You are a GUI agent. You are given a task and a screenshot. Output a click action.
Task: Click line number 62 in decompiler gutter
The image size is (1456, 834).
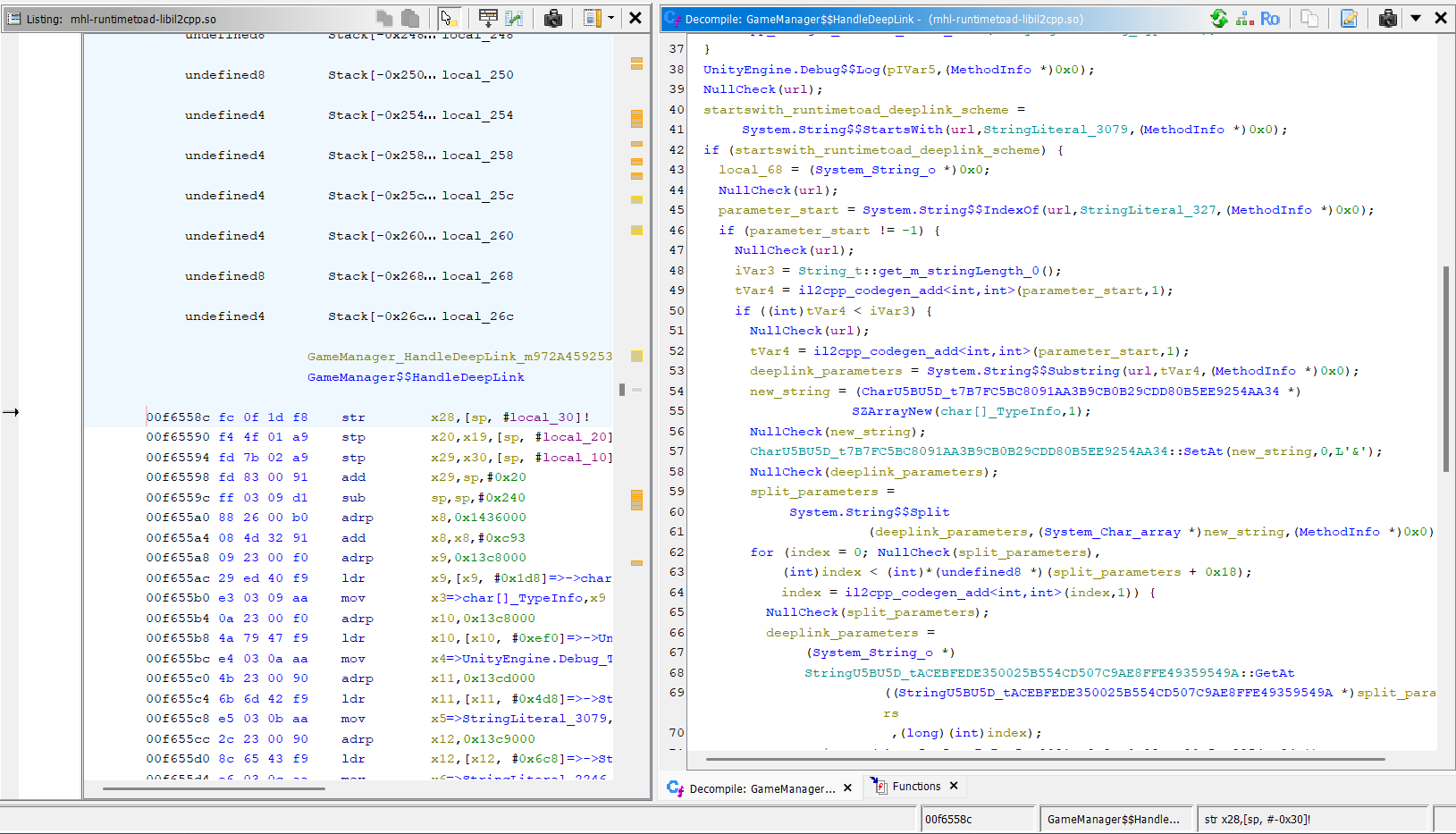click(677, 552)
